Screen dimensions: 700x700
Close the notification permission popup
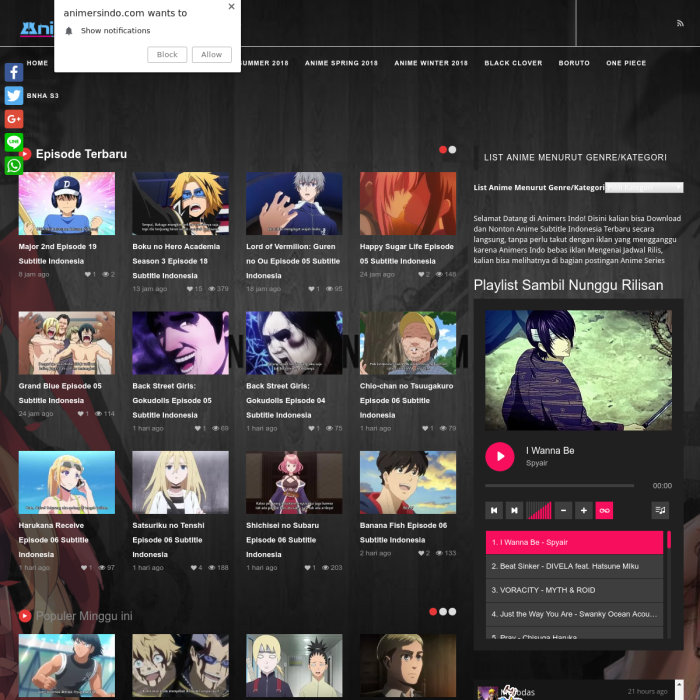[x=231, y=6]
